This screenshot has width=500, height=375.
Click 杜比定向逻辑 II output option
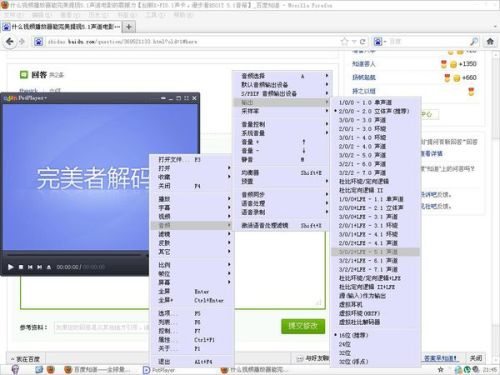[x=361, y=190]
